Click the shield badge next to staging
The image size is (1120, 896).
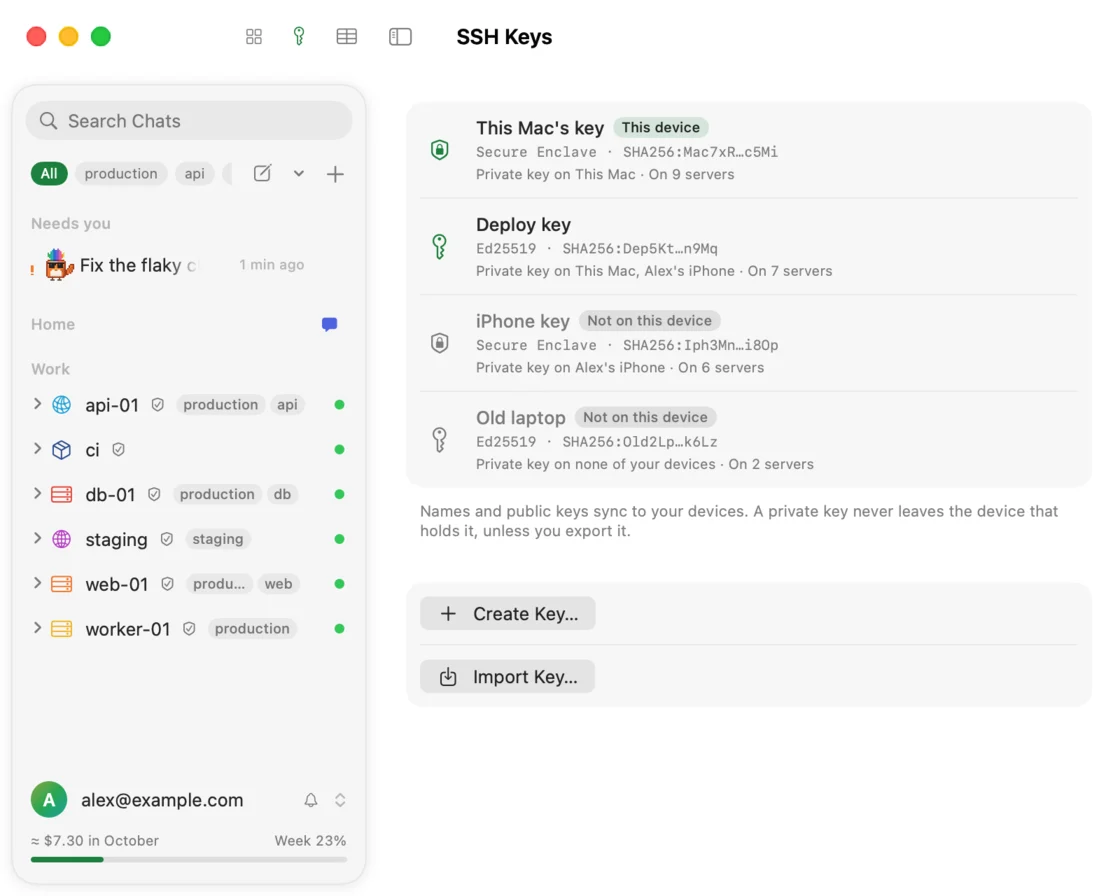[x=166, y=539]
